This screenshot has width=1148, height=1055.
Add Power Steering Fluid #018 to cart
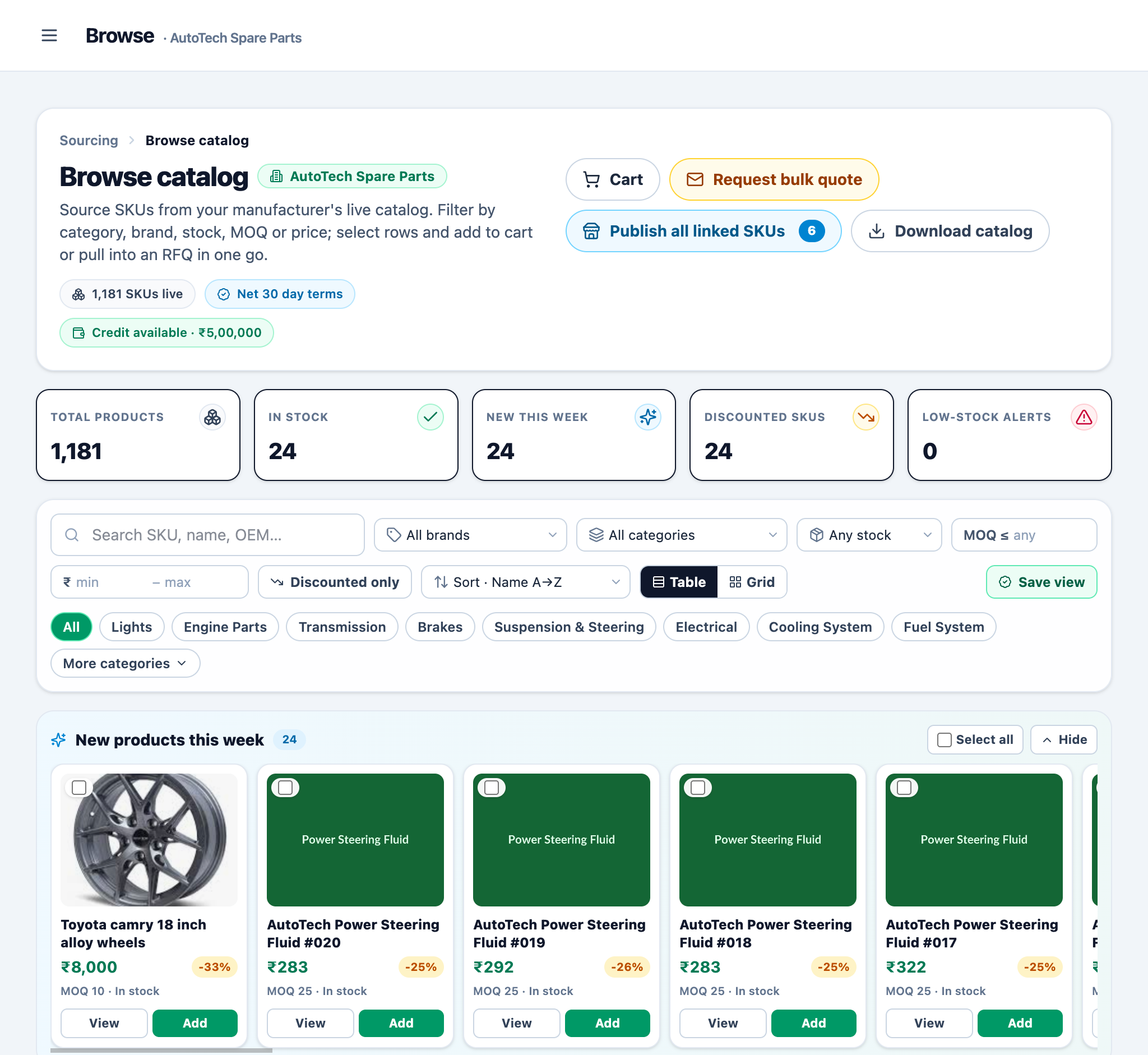[x=813, y=1024]
